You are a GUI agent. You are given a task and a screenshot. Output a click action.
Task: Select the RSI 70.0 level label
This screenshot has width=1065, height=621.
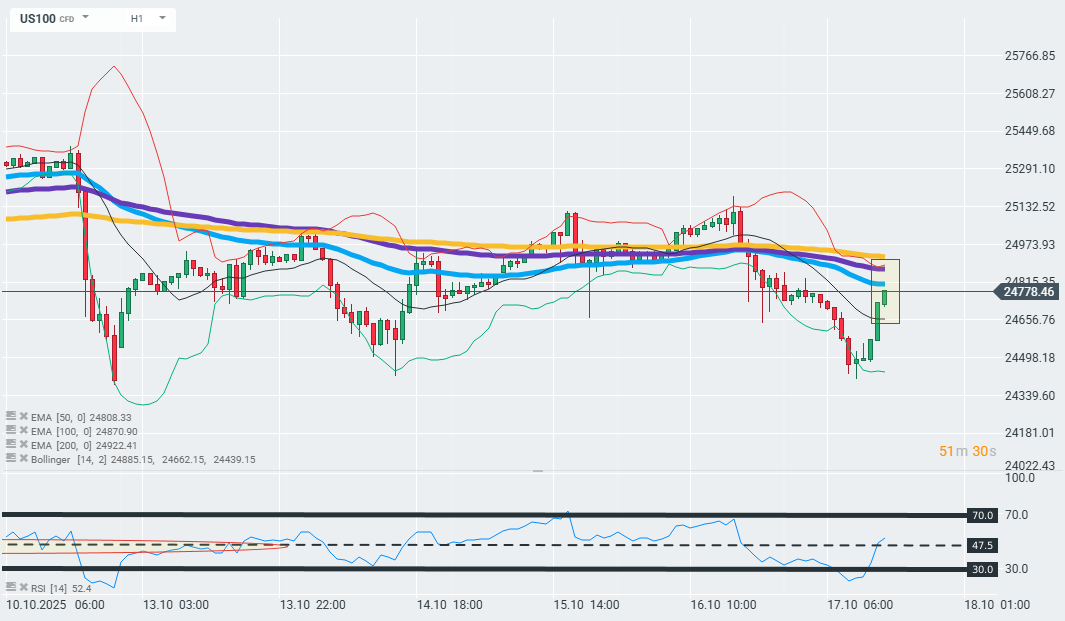point(982,515)
